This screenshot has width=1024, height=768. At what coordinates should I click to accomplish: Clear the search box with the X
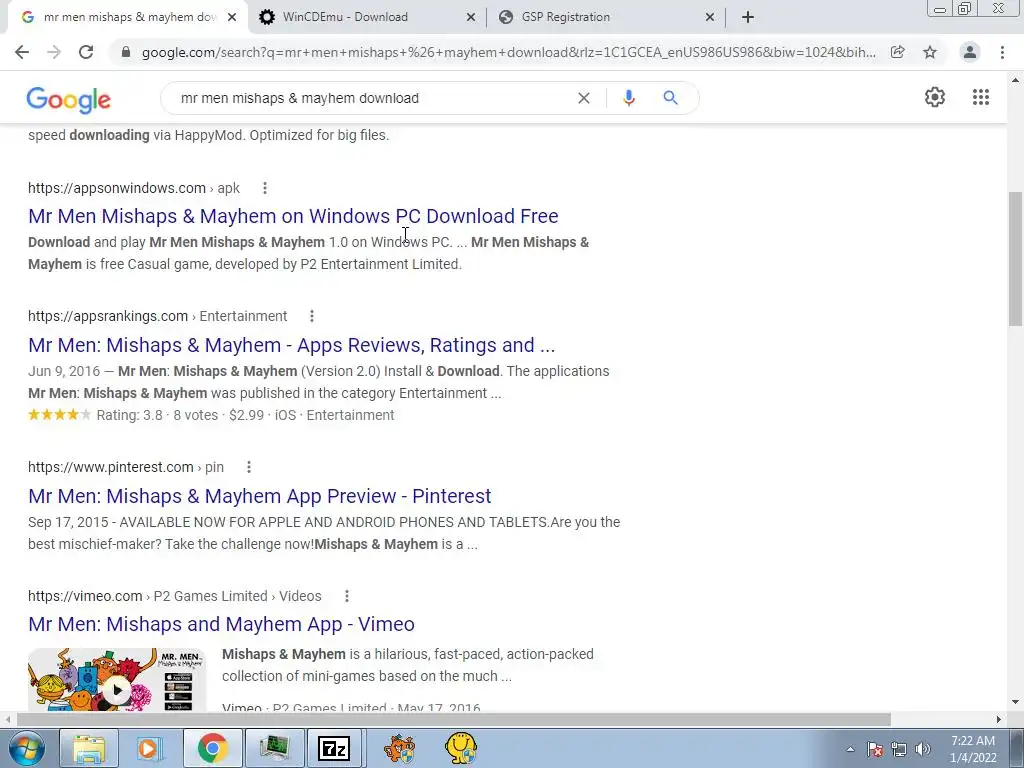584,98
